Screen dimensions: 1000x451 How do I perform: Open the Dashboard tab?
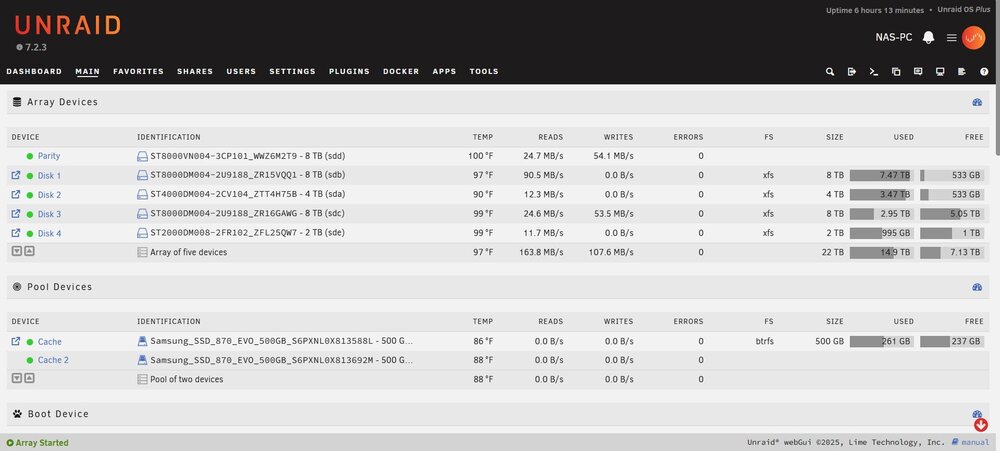point(34,71)
